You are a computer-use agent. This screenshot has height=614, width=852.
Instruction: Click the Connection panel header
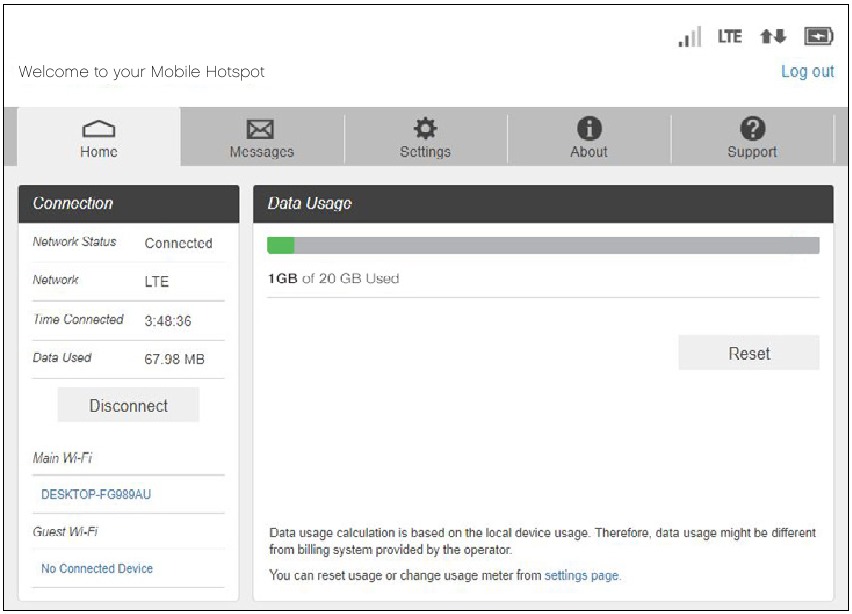point(129,203)
